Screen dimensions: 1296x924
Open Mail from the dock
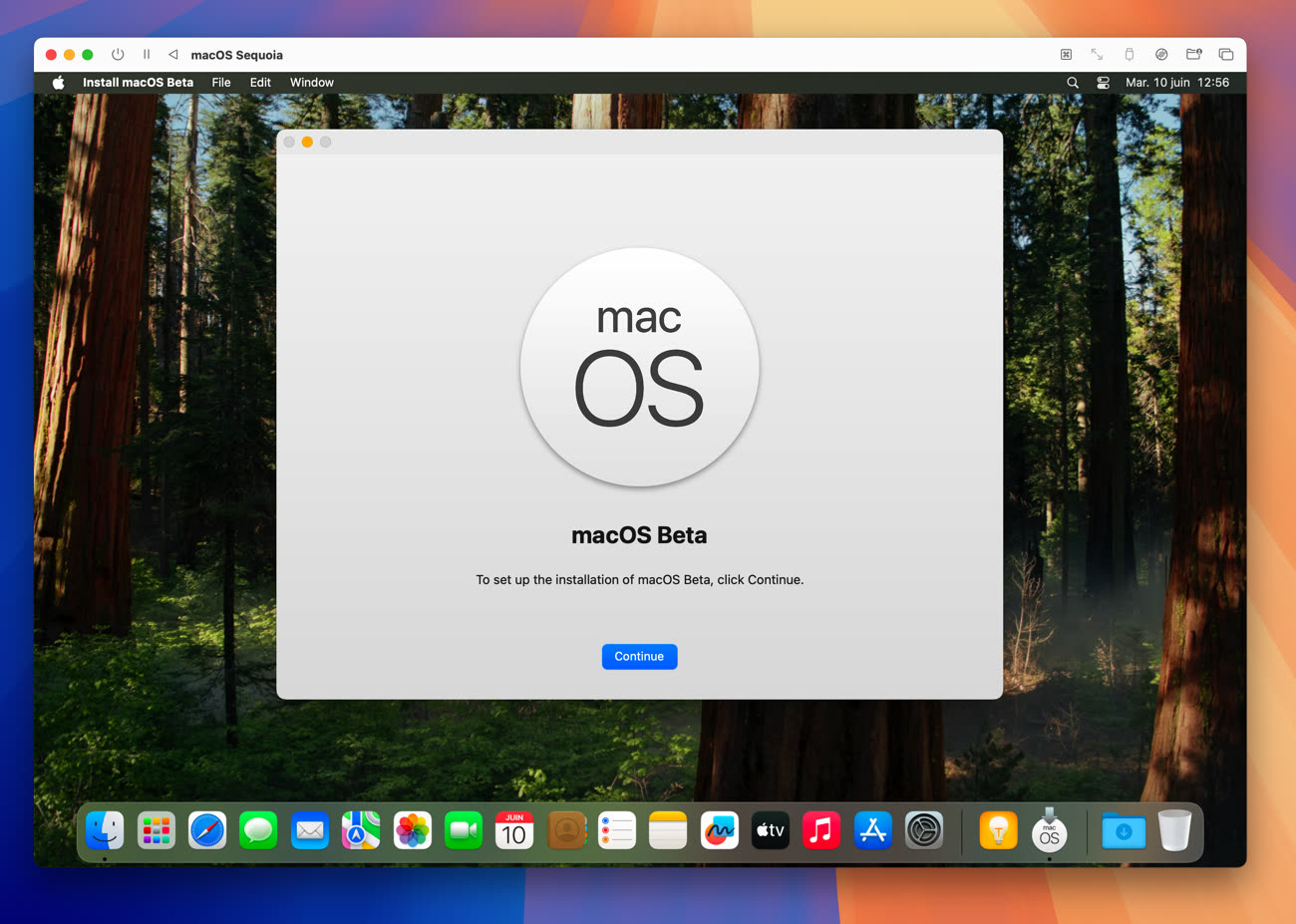pos(310,830)
